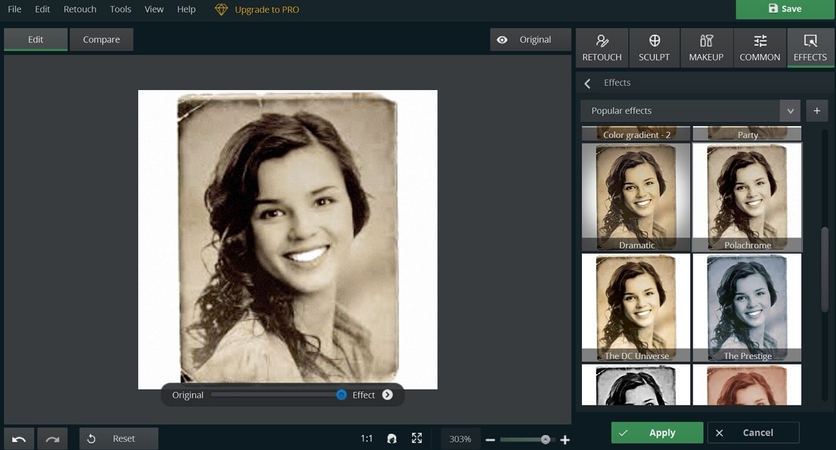836x450 pixels.
Task: Redo the last action
Action: tap(52, 439)
